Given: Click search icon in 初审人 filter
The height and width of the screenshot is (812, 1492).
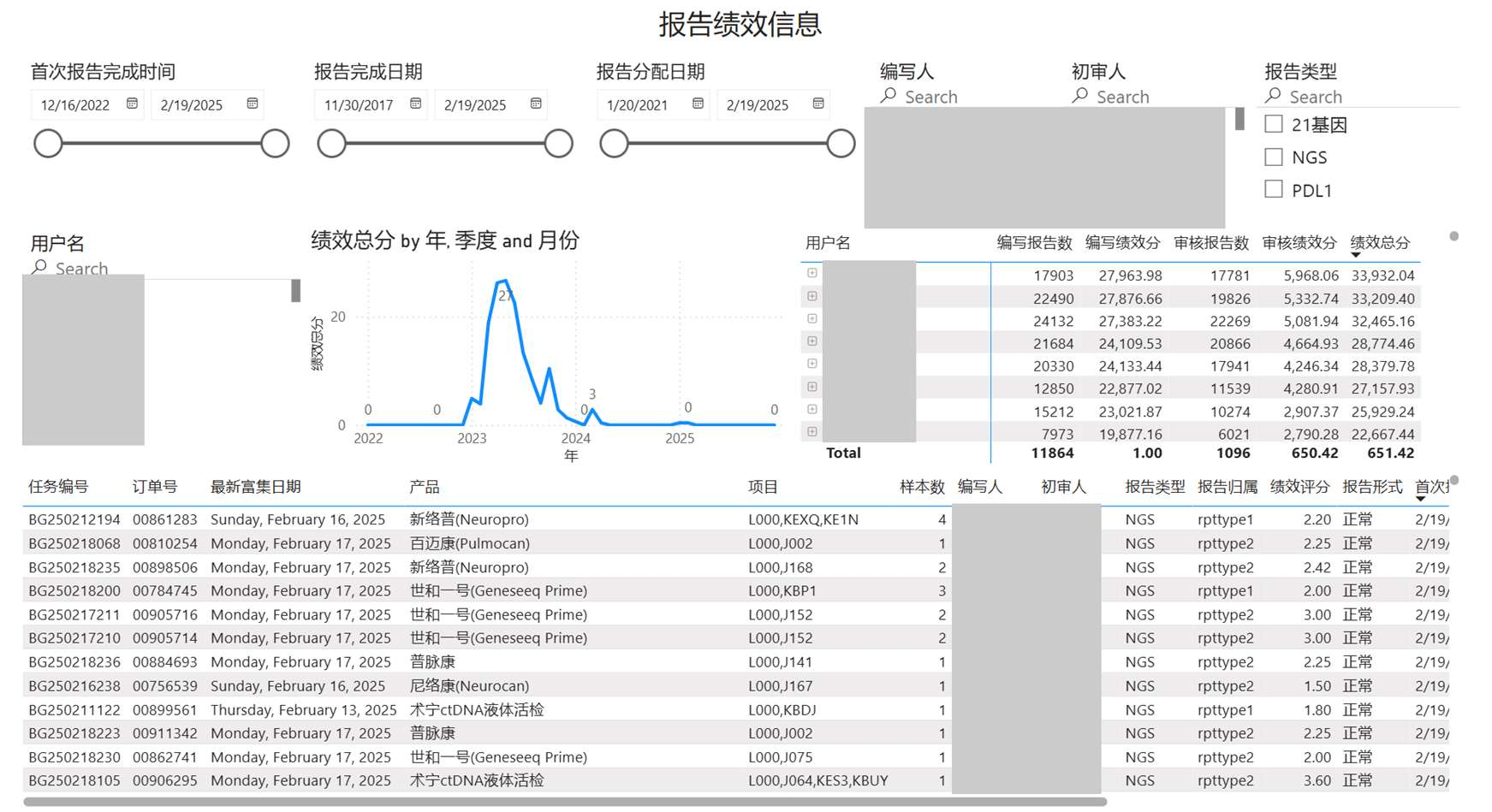Looking at the screenshot, I should pos(1080,96).
